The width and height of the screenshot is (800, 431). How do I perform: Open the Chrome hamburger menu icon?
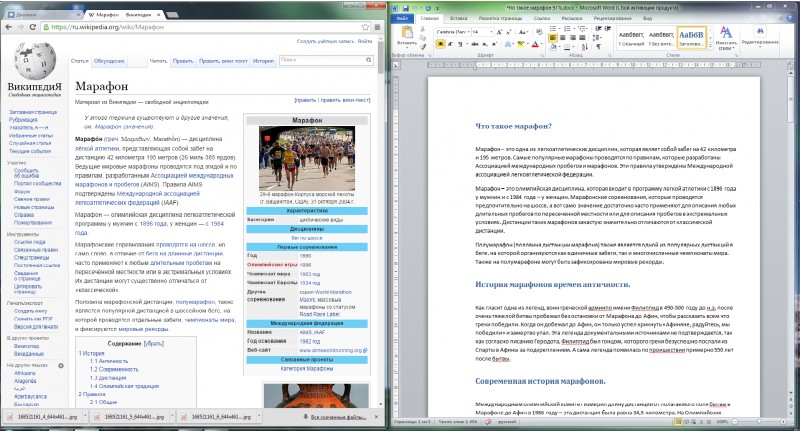point(378,27)
